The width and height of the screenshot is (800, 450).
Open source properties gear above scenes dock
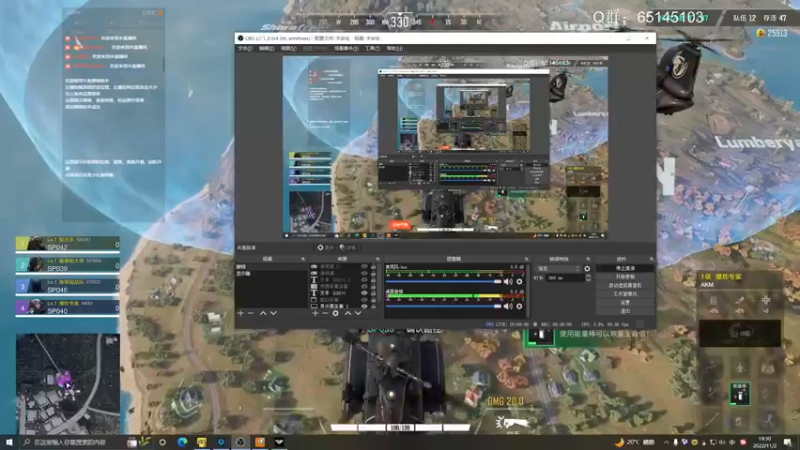pyautogui.click(x=325, y=247)
